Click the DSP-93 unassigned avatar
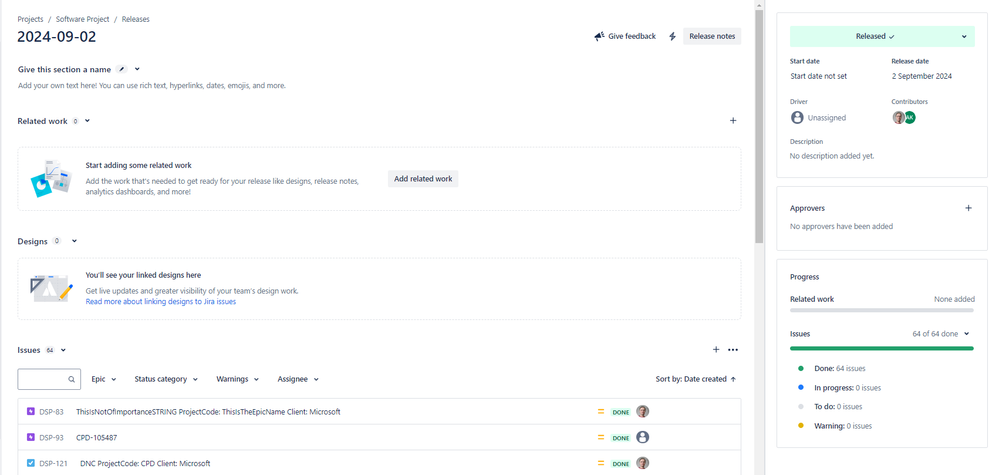 click(x=642, y=437)
